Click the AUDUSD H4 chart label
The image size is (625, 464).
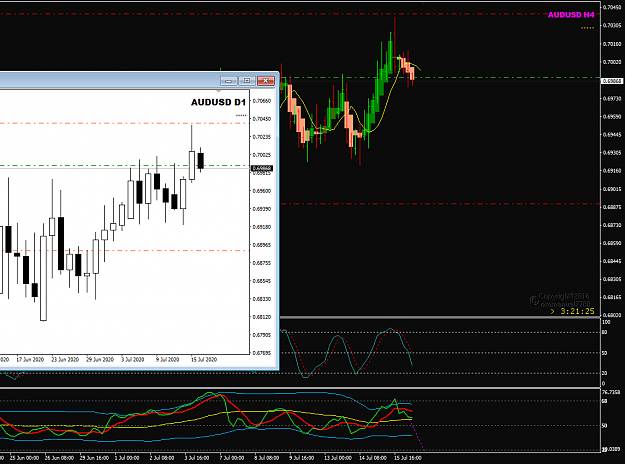click(x=571, y=15)
